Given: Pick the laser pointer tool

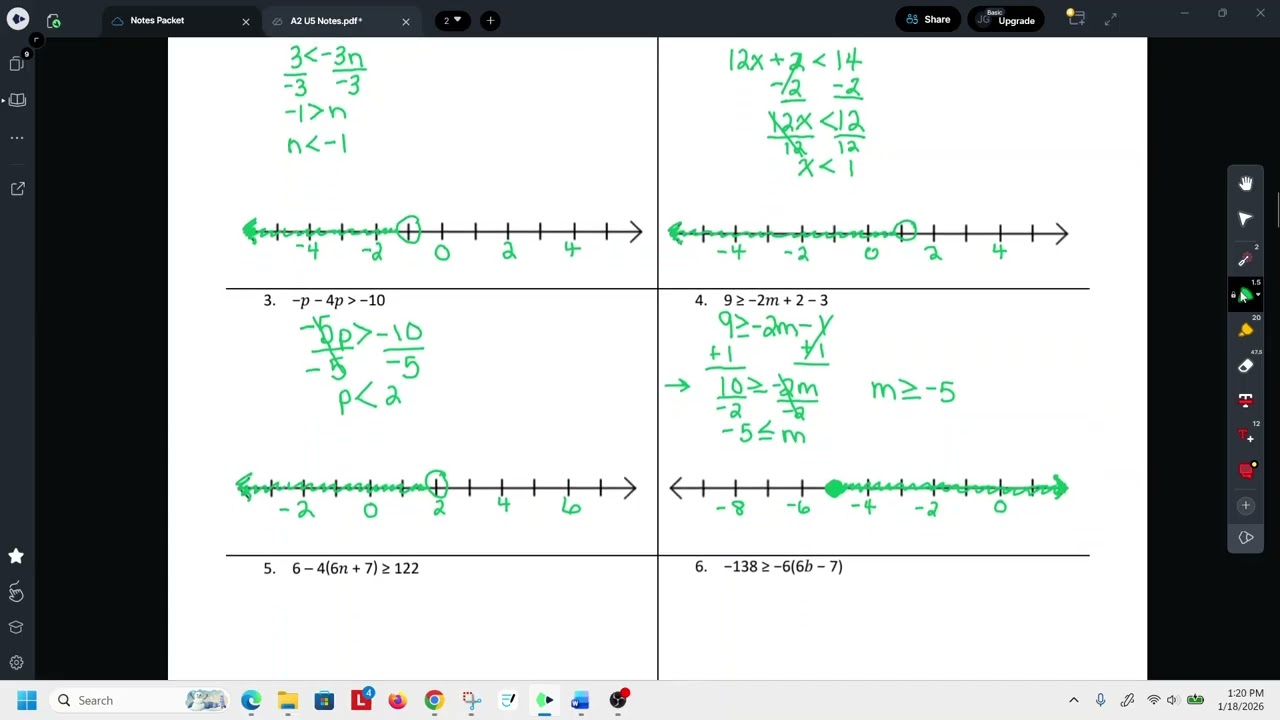Looking at the screenshot, I should [1246, 260].
